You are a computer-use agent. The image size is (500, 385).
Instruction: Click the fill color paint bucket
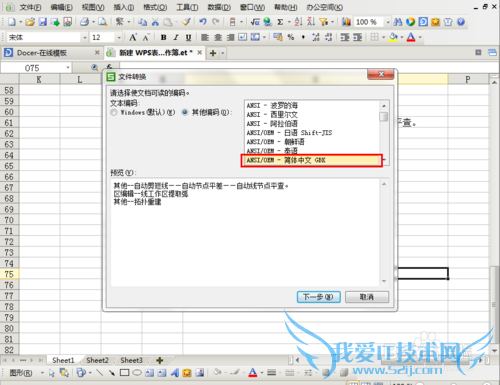(393, 37)
